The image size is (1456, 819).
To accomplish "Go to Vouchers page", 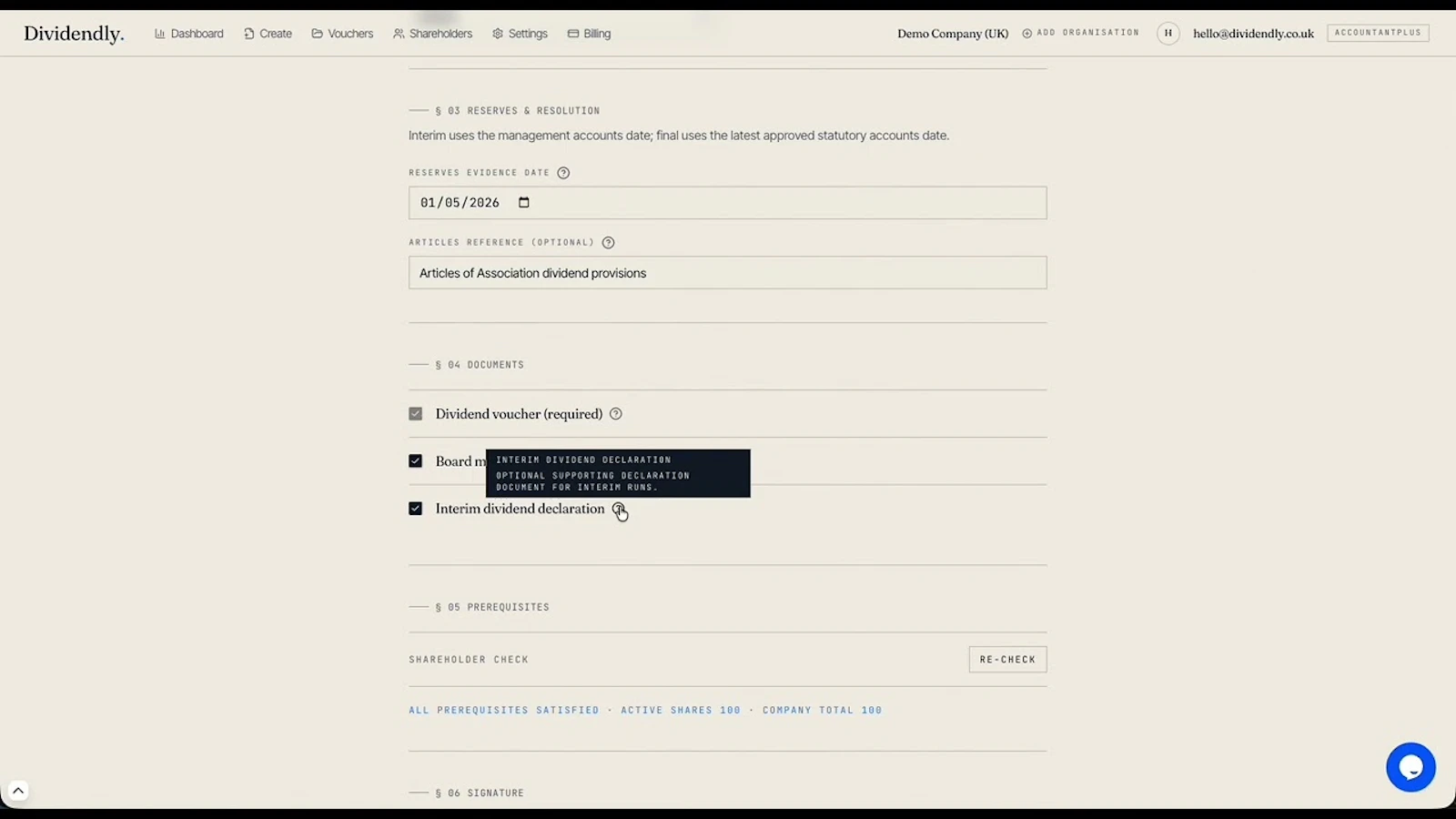I will click(342, 34).
